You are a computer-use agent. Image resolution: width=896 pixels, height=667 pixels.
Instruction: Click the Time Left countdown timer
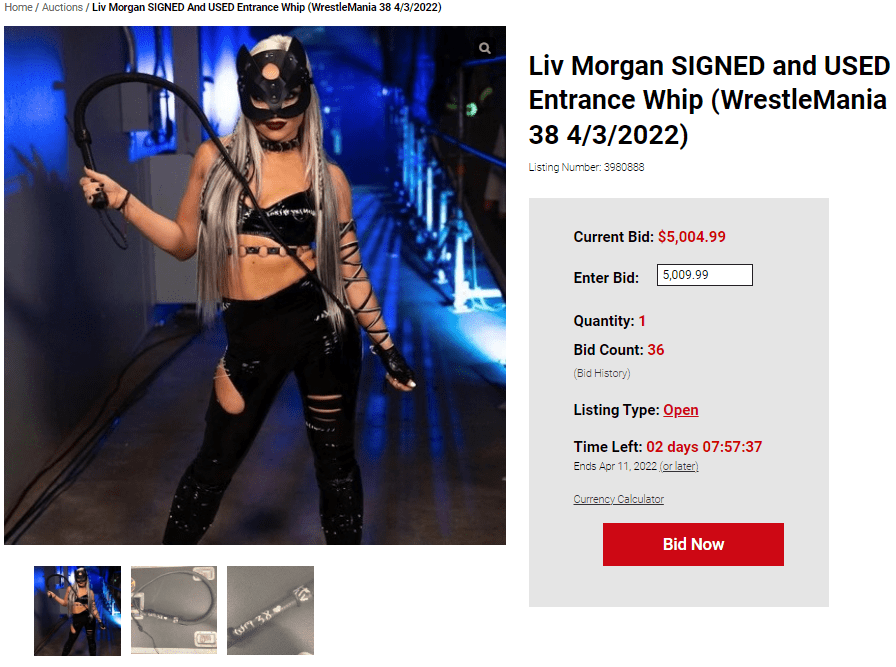(x=704, y=446)
